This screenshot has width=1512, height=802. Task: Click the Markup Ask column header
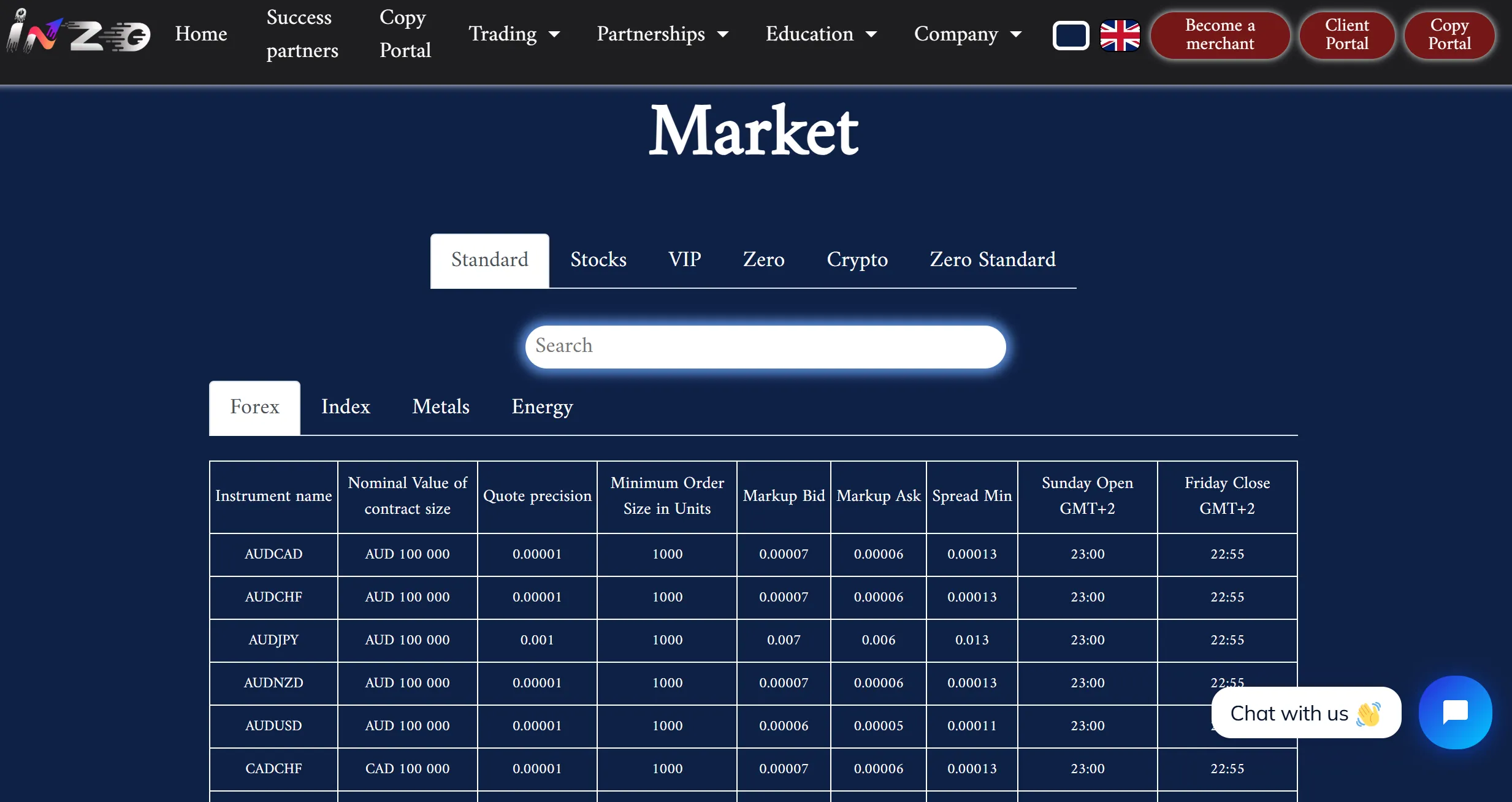point(879,496)
